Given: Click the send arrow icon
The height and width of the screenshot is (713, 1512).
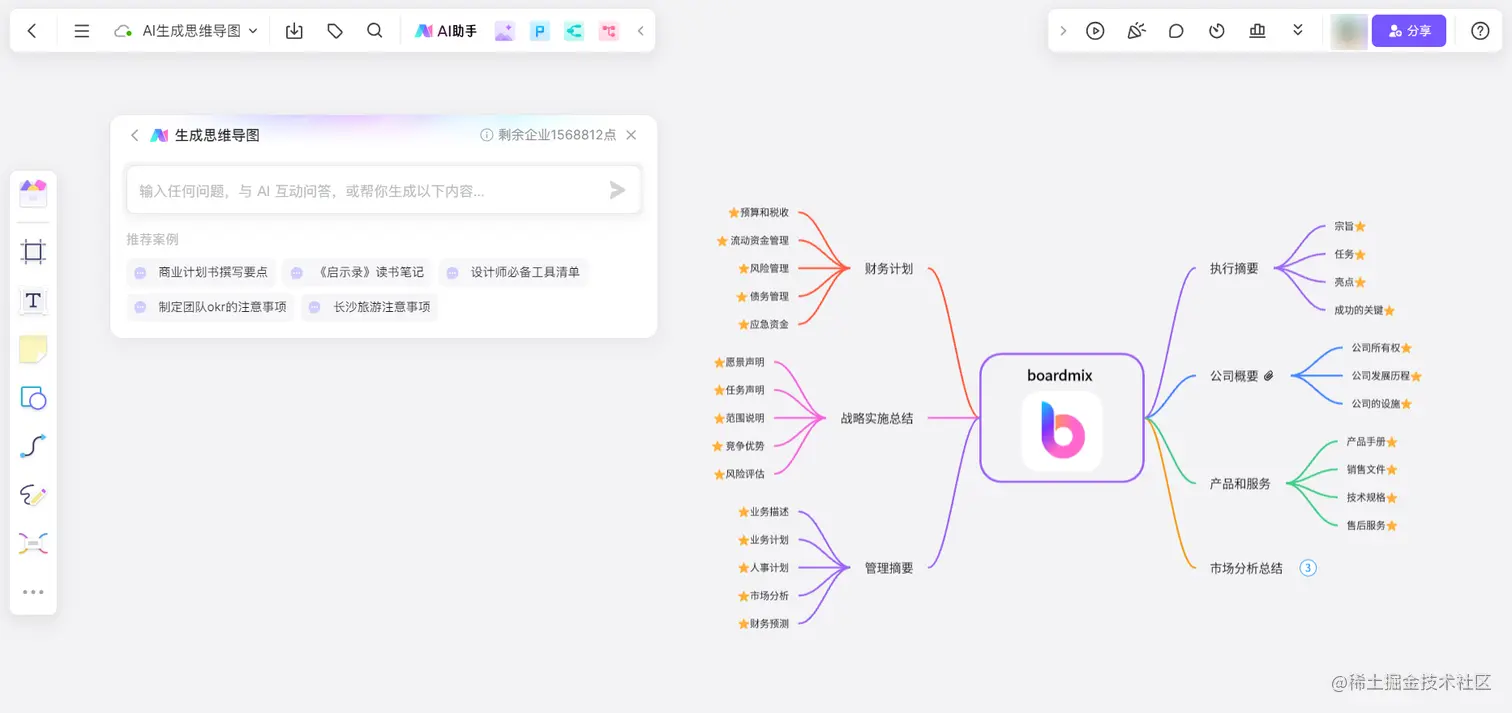Looking at the screenshot, I should point(617,190).
